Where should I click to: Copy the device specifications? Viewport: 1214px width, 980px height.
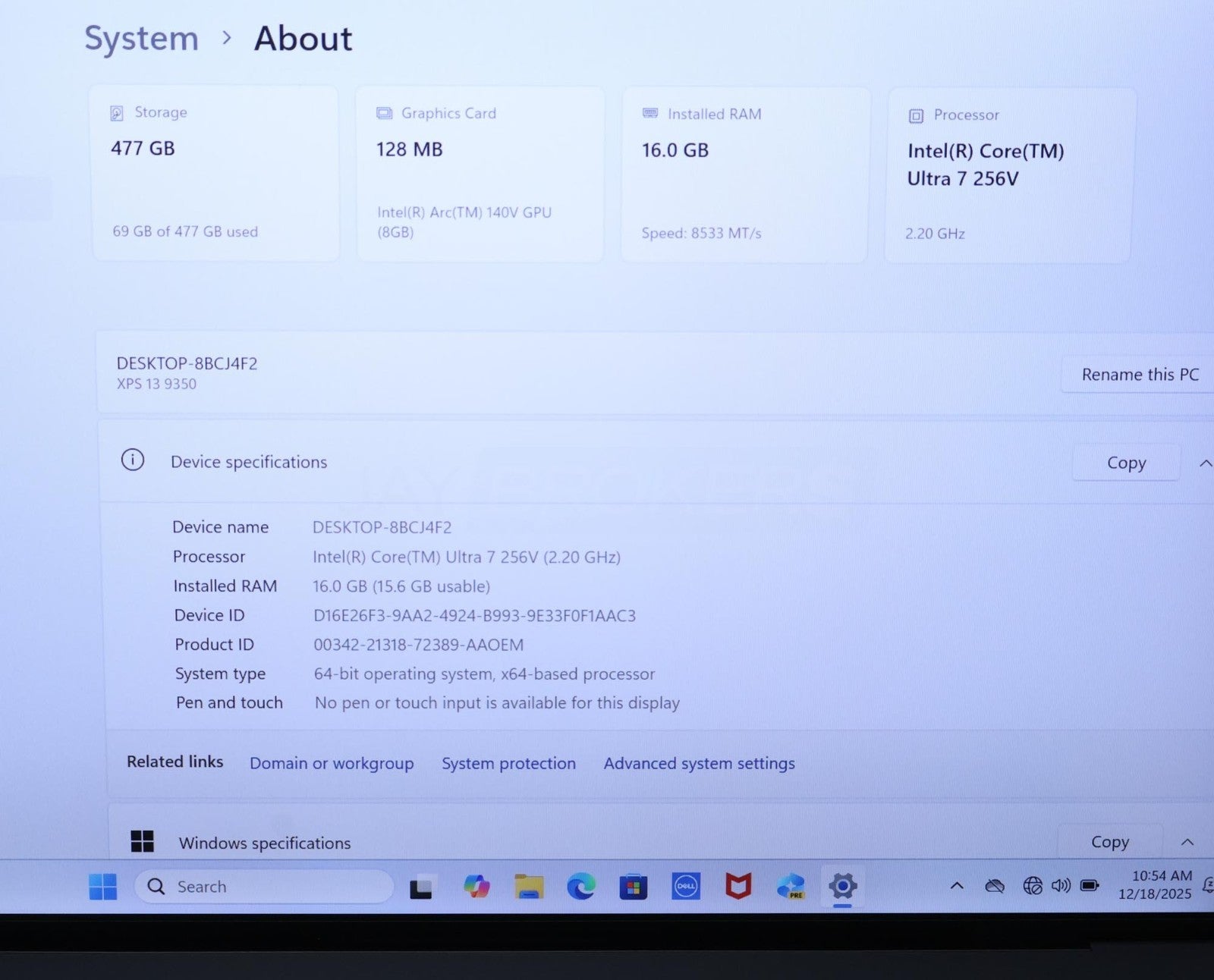click(x=1126, y=463)
